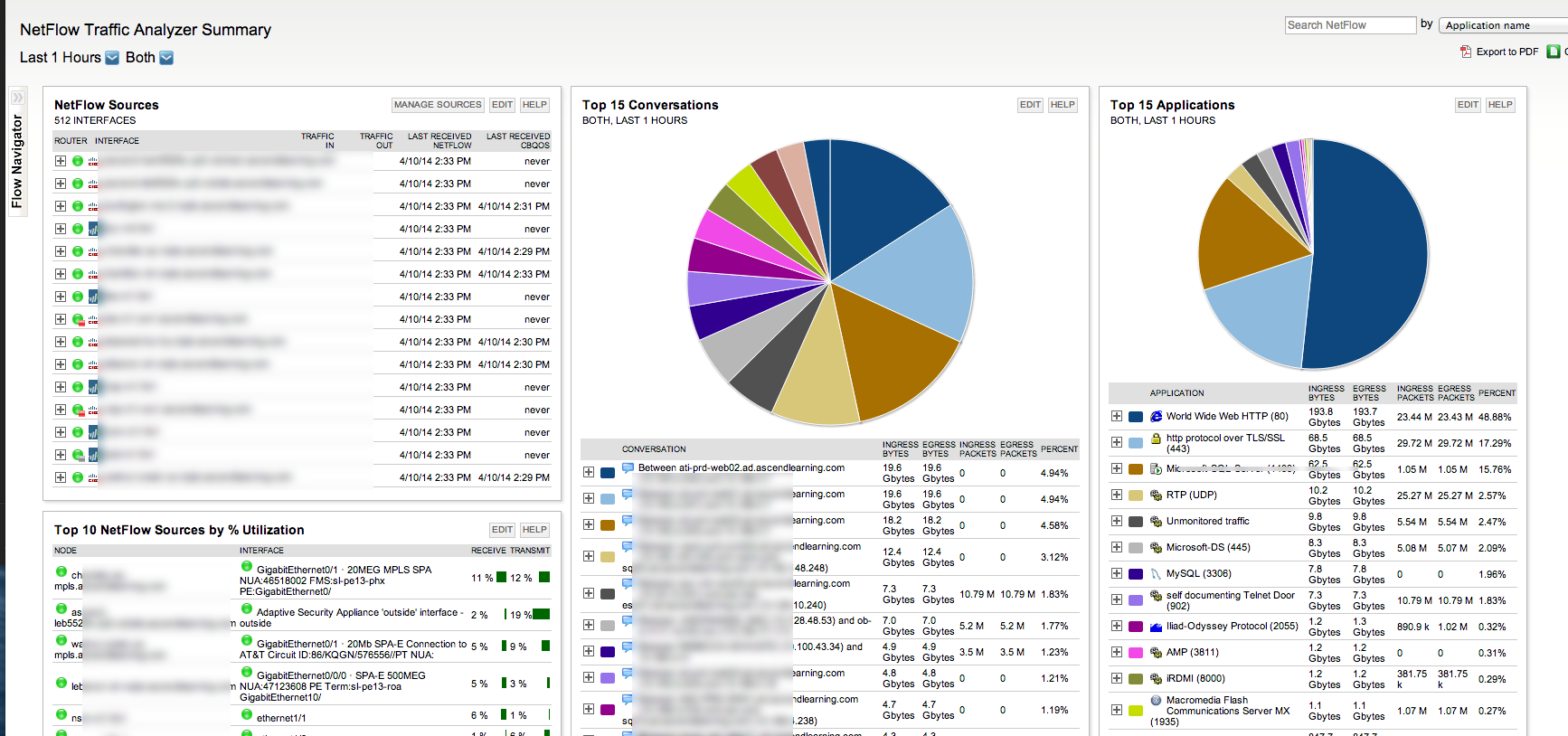Expand the Between ati-prd-web02 conversation row

coord(589,473)
